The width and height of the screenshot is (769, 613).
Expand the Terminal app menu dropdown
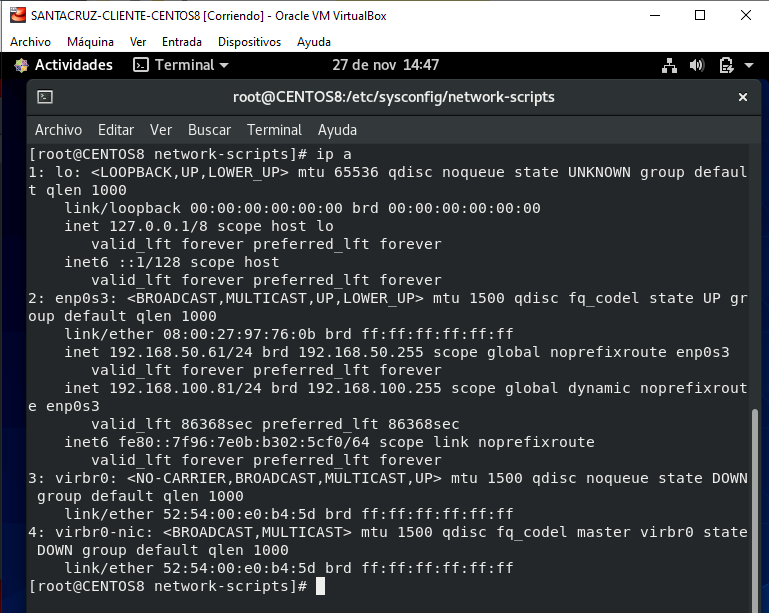[224, 65]
